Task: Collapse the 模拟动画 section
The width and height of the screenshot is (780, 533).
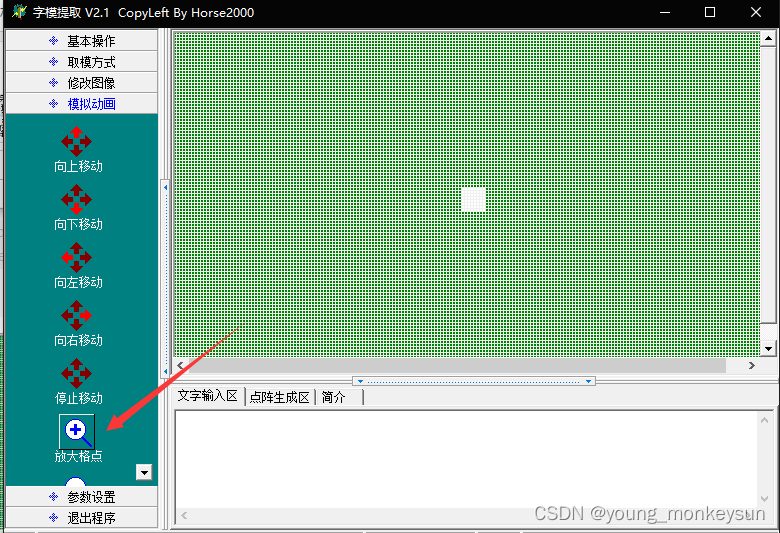Action: (82, 104)
